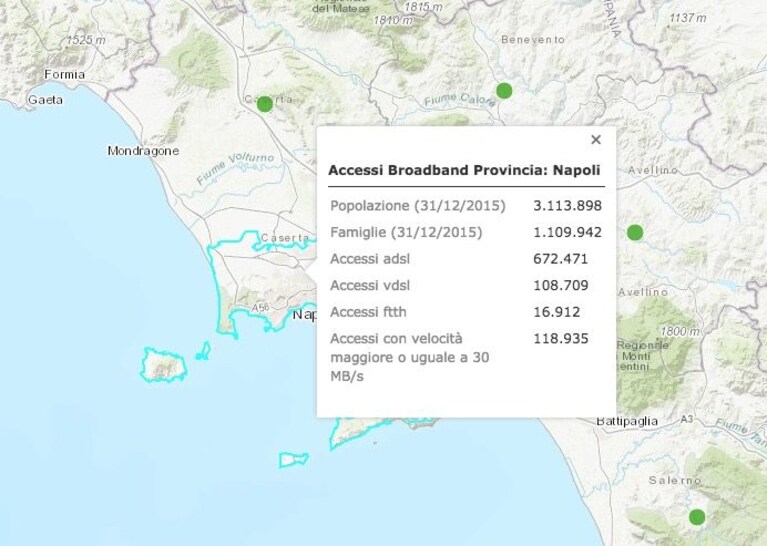Select the ftth value 16.912

coord(557,312)
